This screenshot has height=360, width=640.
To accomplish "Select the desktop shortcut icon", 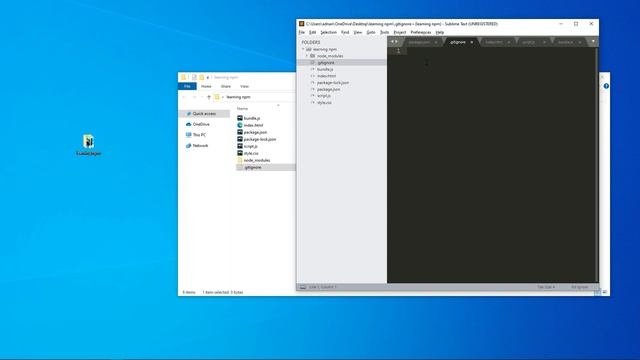I will [89, 145].
